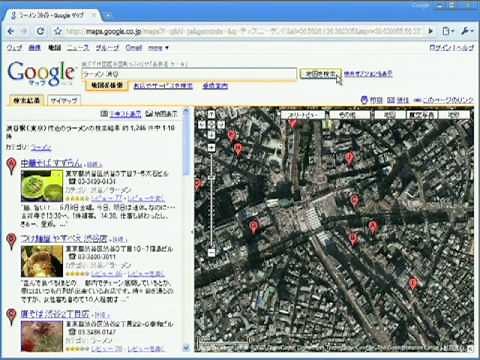Pan the map down with the arrow
The width and height of the screenshot is (480, 360).
211,134
